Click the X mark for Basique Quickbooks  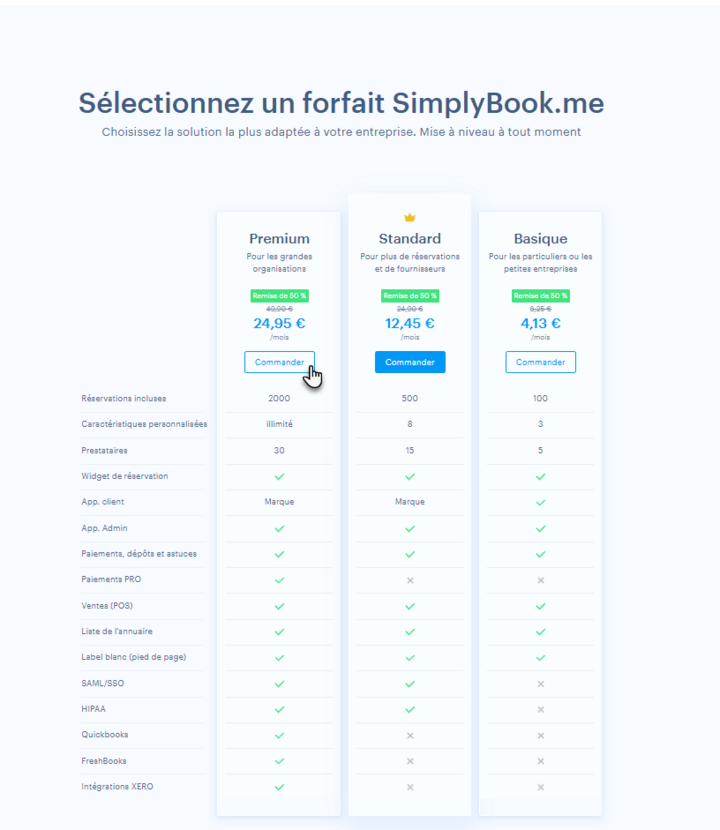point(540,735)
